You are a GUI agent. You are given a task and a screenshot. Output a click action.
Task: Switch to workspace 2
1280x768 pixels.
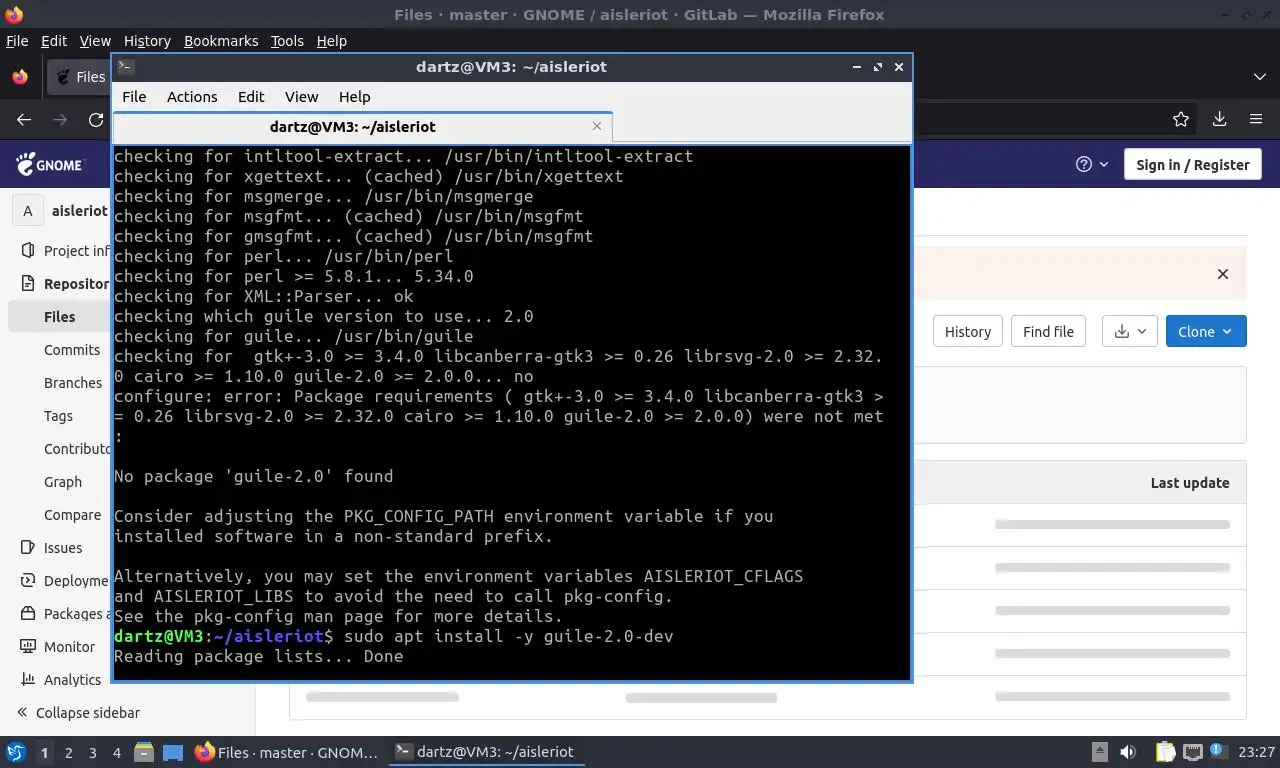click(68, 752)
